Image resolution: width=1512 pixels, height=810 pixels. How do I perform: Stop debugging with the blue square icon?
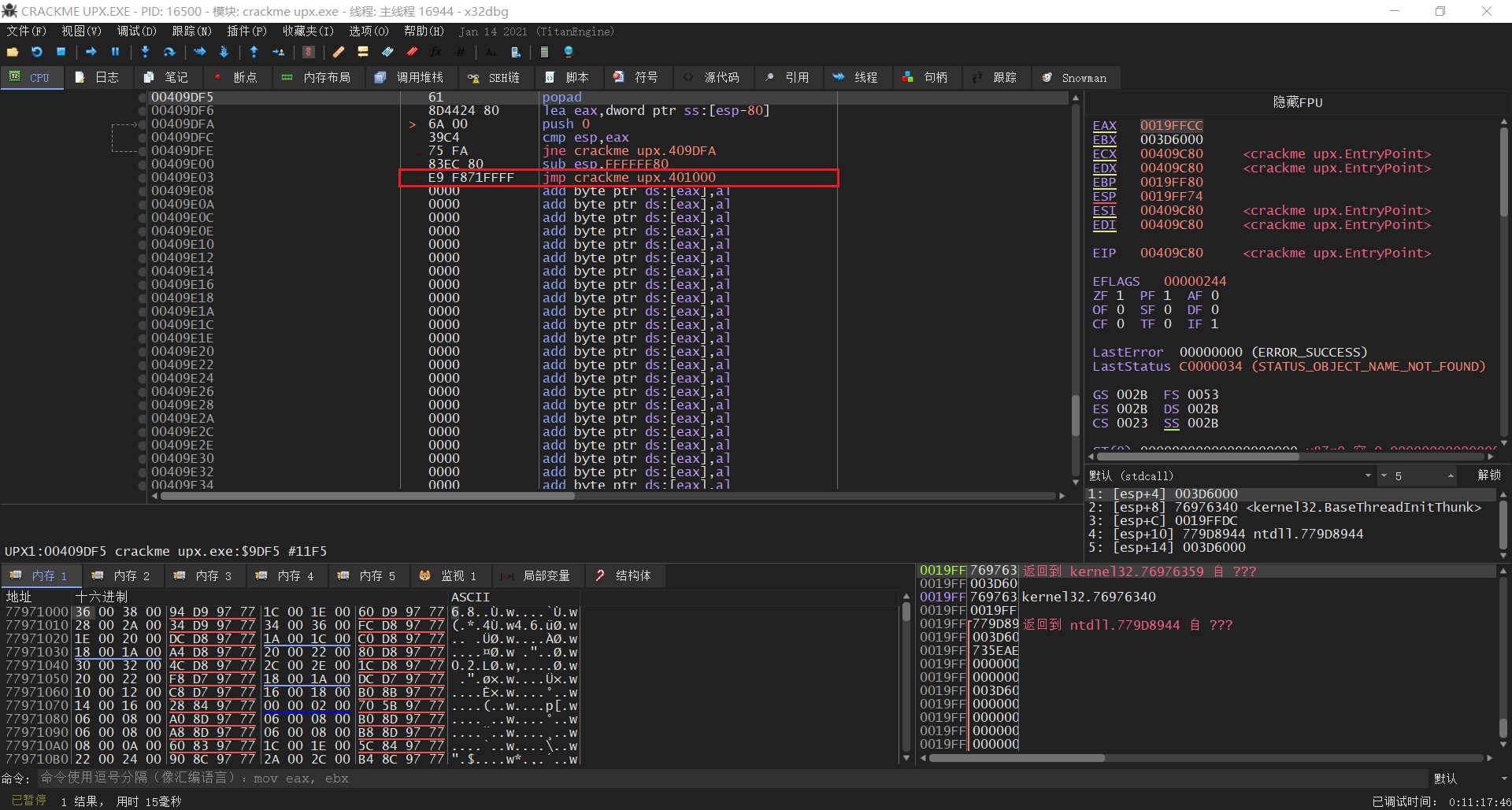[x=61, y=52]
